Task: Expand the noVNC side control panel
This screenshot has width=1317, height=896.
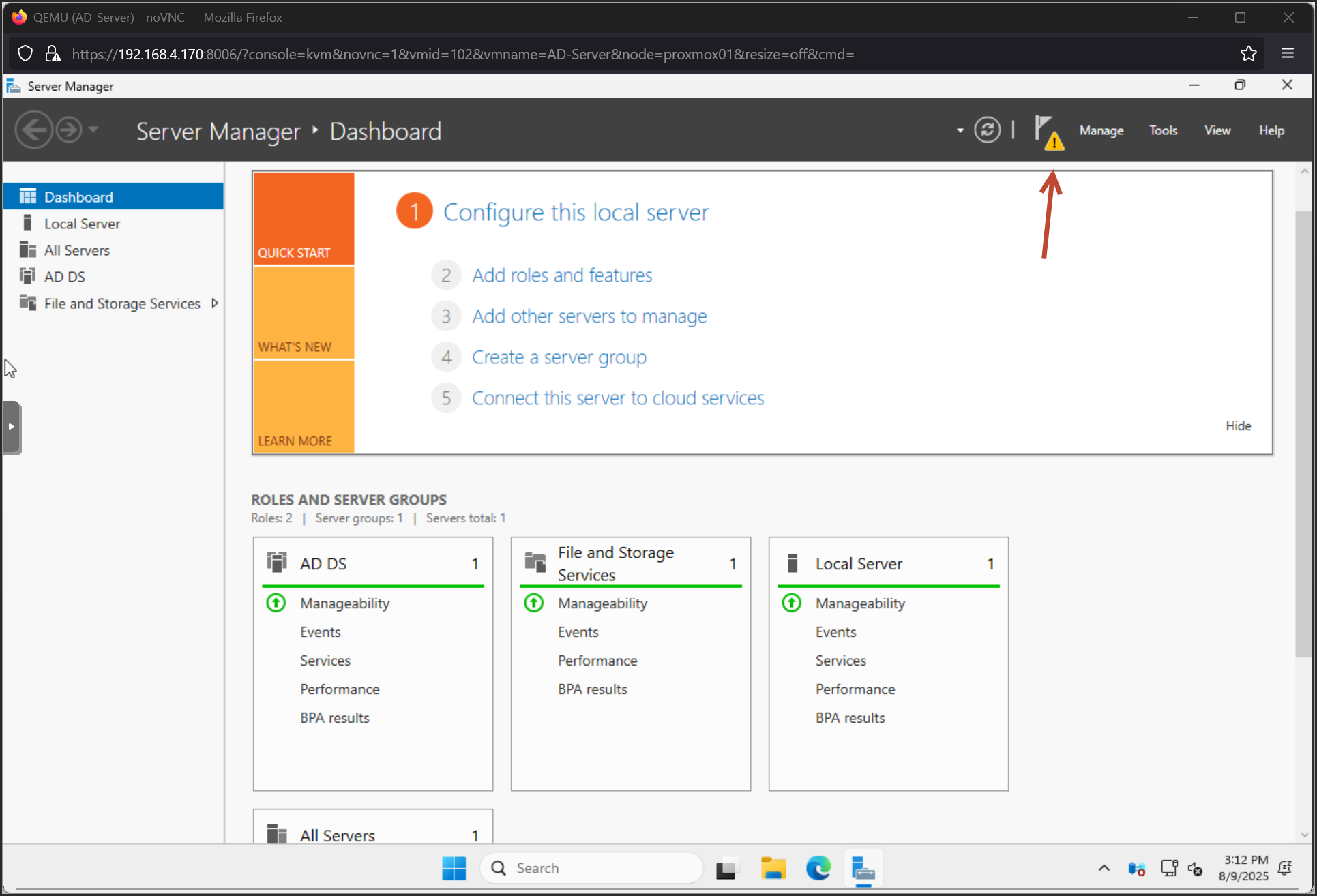Action: tap(12, 427)
